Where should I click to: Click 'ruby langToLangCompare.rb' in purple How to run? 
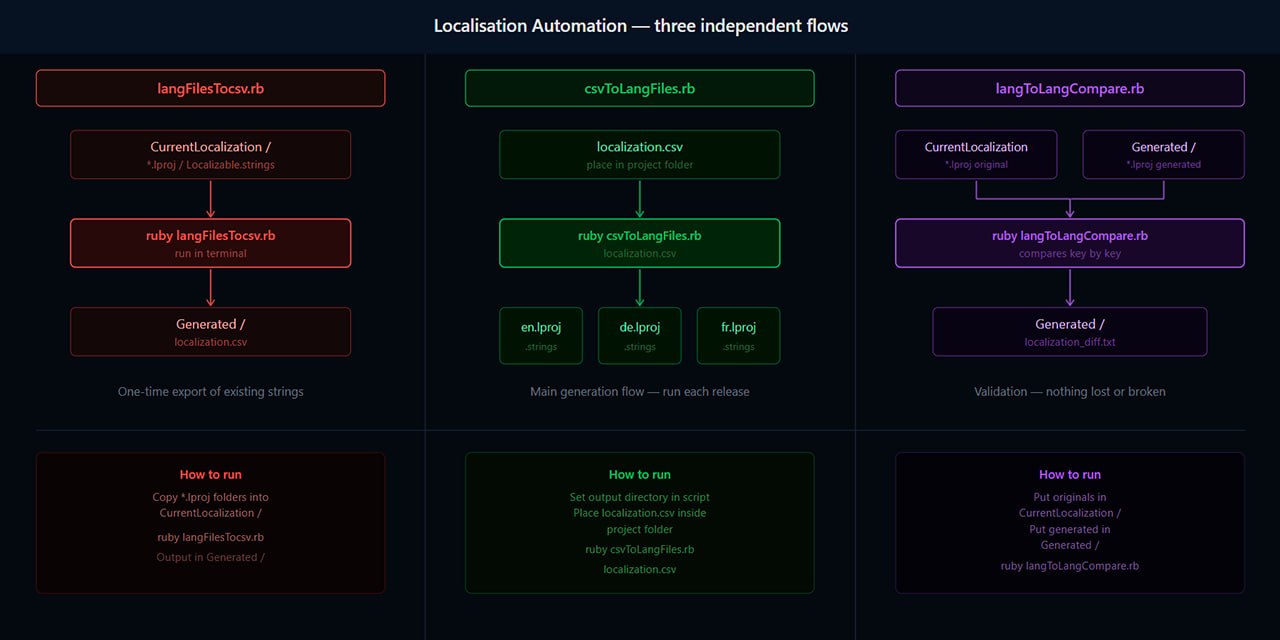coord(1070,566)
